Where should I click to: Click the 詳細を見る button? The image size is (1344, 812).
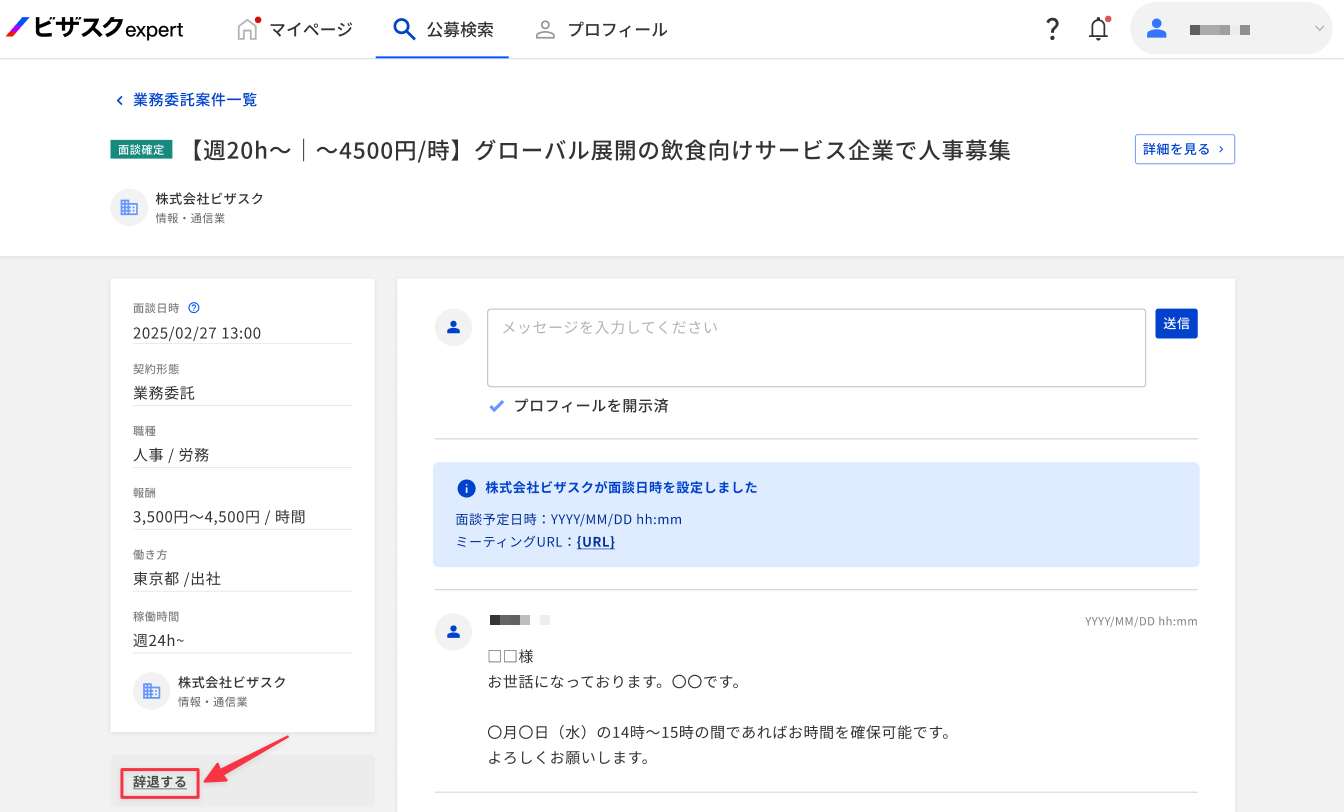point(1185,149)
